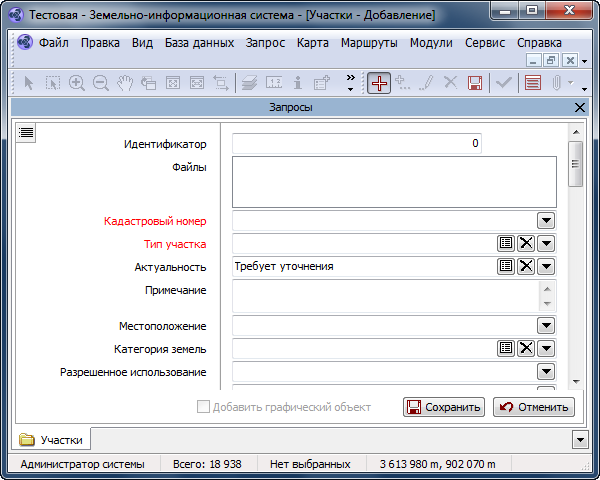Click the vertical scrollbar thumb of the form
Viewport: 600px width, 480px height.
pos(575,164)
